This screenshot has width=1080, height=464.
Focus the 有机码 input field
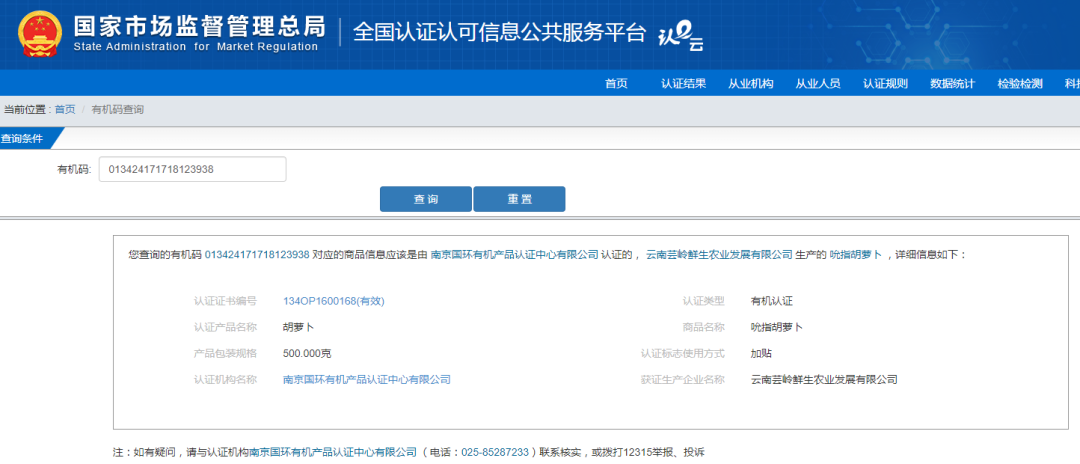click(193, 169)
